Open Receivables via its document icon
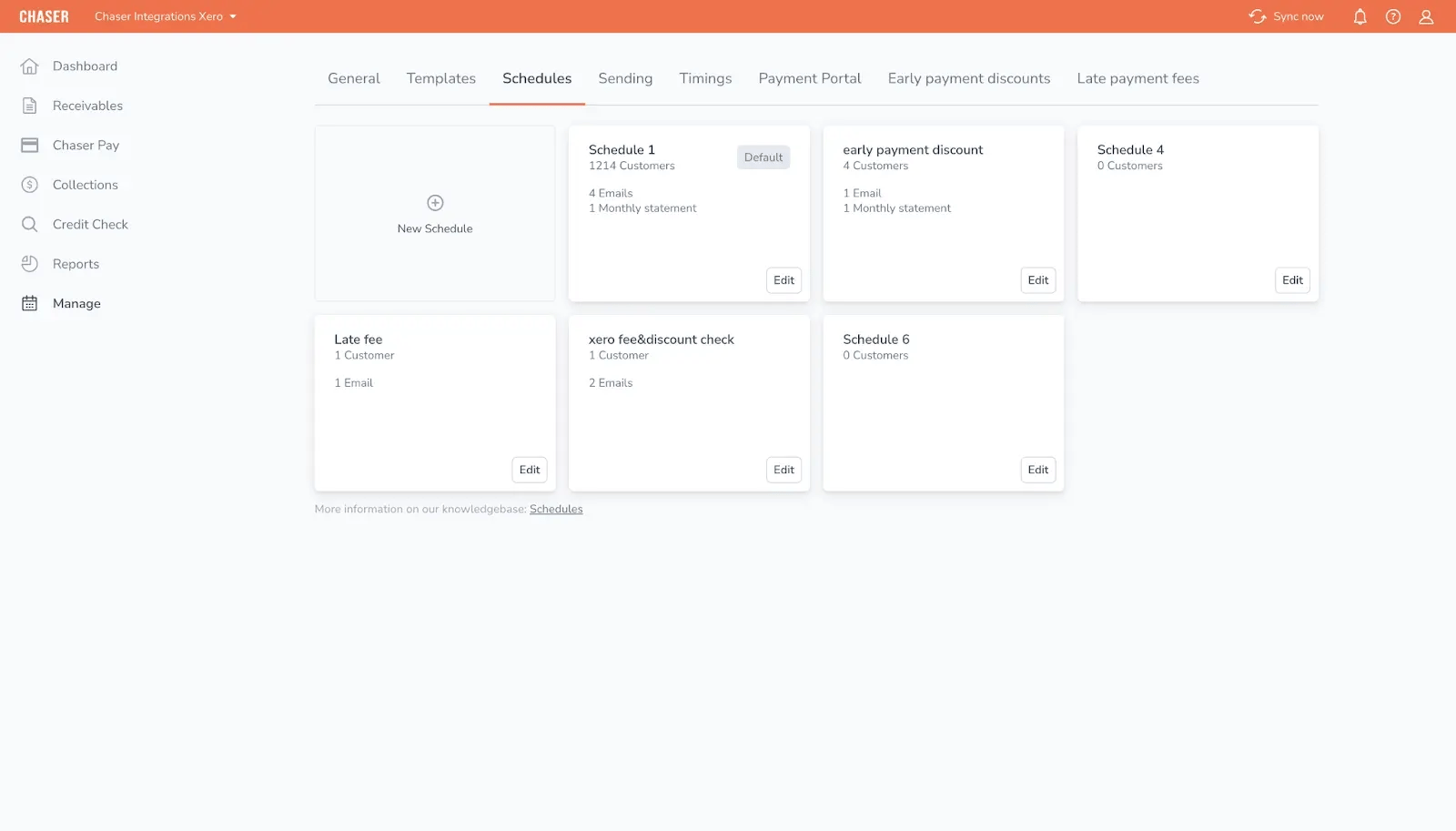The height and width of the screenshot is (831, 1456). pyautogui.click(x=30, y=106)
